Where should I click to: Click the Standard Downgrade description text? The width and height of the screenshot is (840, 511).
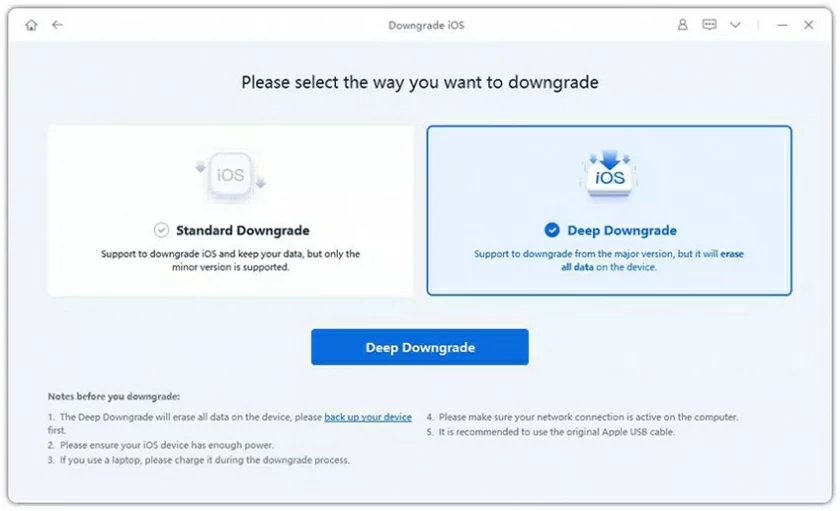230,260
